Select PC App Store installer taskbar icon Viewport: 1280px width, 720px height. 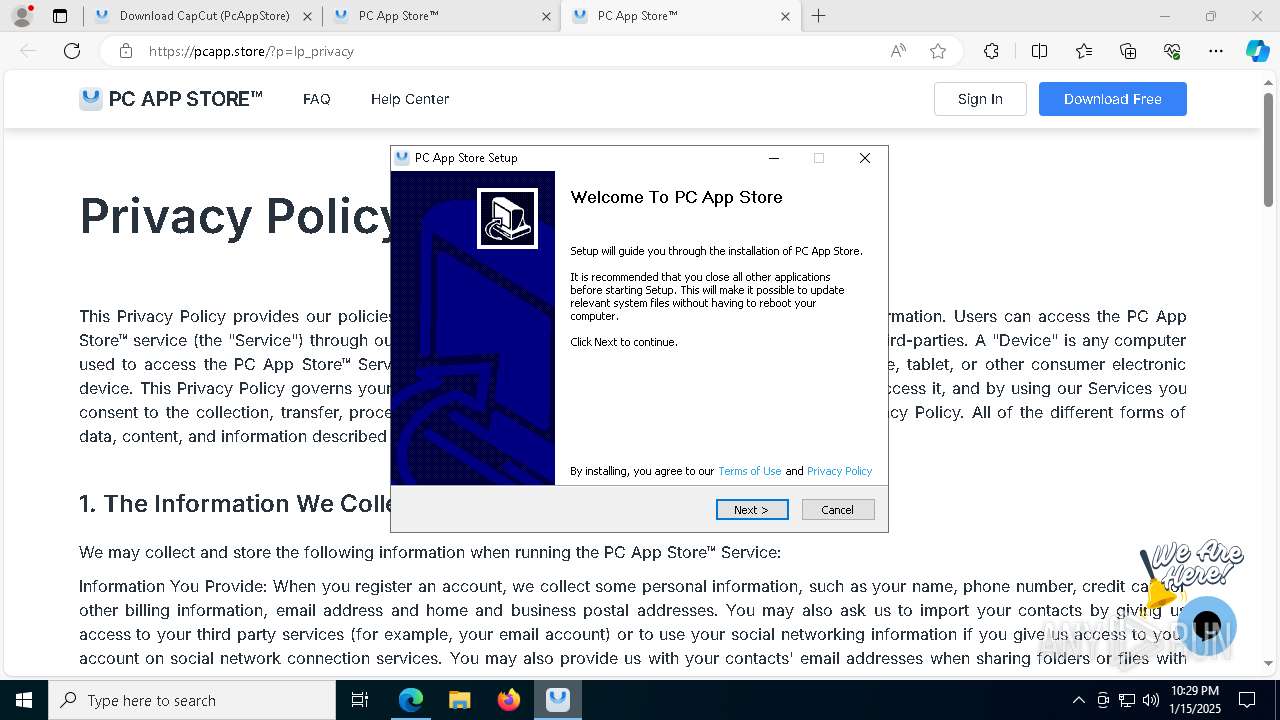558,700
